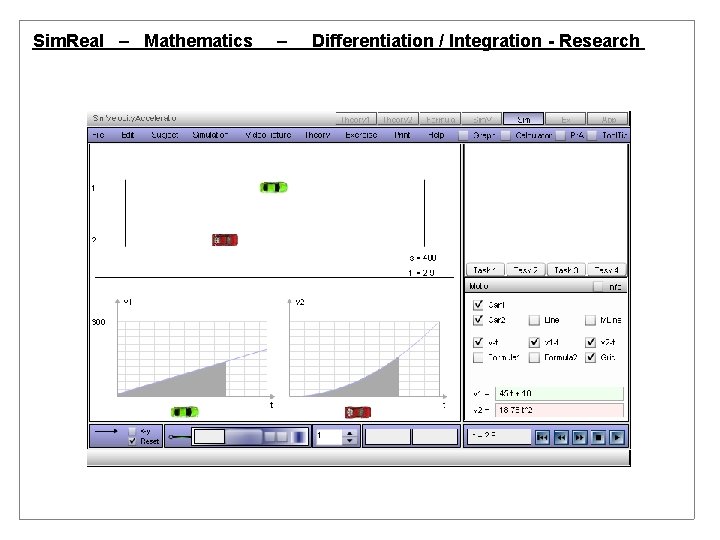Click the fast-forward playback button
Screen dimensions: 720x540
[579, 438]
